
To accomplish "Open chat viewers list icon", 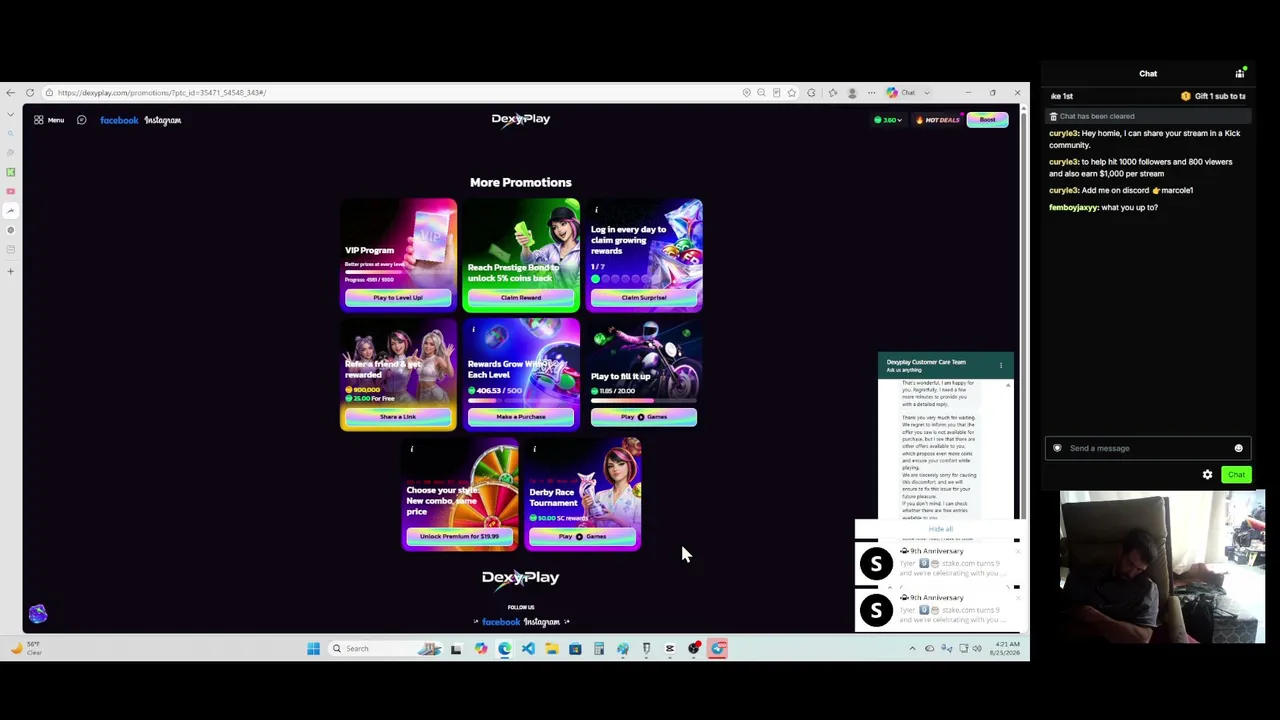I will 1240,74.
